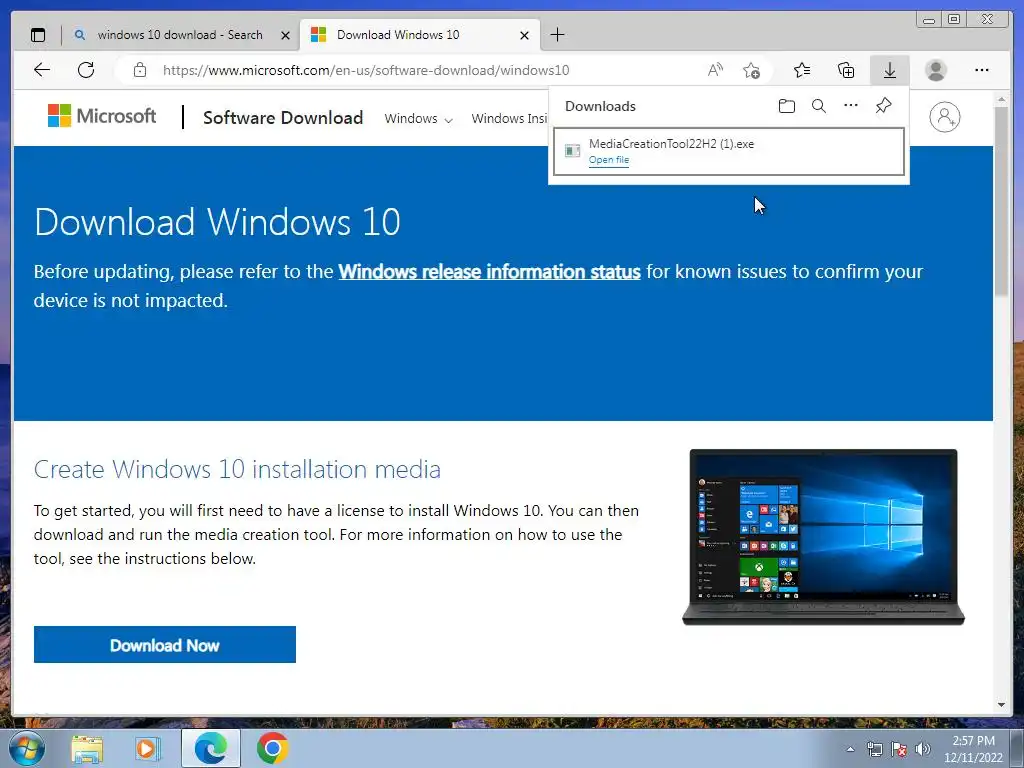The image size is (1024, 768).
Task: Add this page to favorites star icon
Action: 751,70
